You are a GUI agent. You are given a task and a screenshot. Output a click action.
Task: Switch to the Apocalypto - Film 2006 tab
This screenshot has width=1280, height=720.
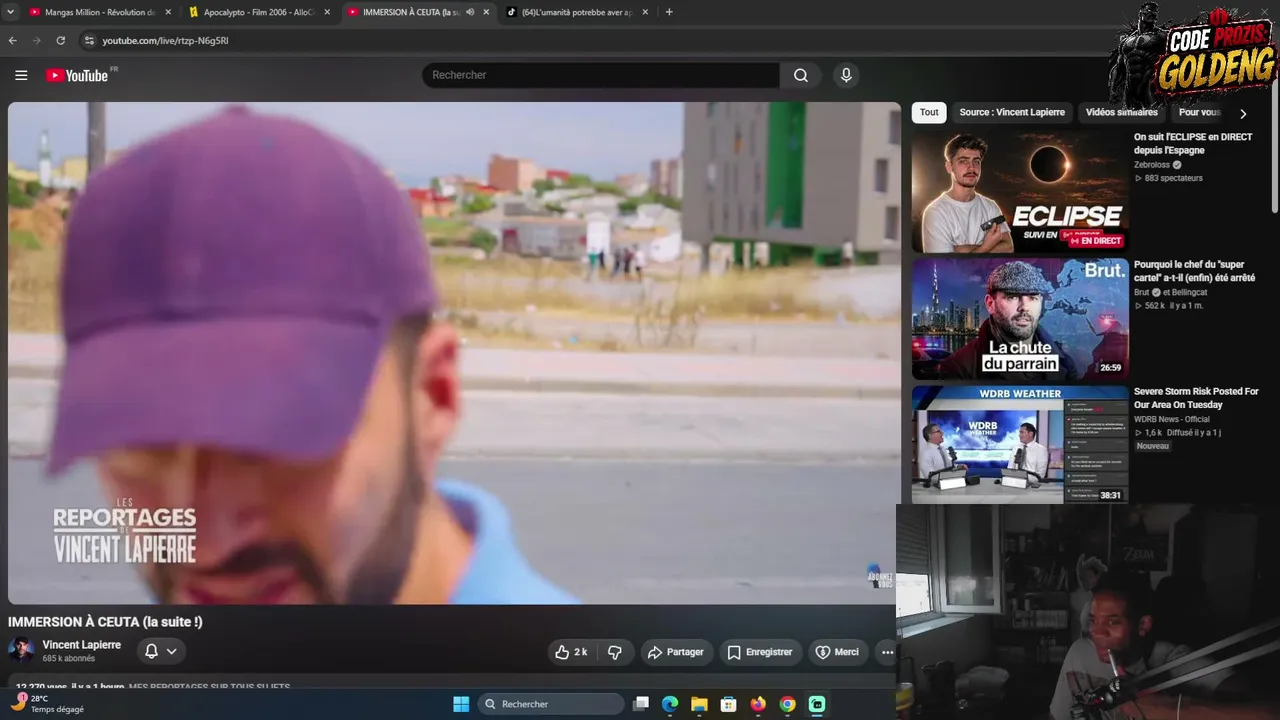pos(259,12)
